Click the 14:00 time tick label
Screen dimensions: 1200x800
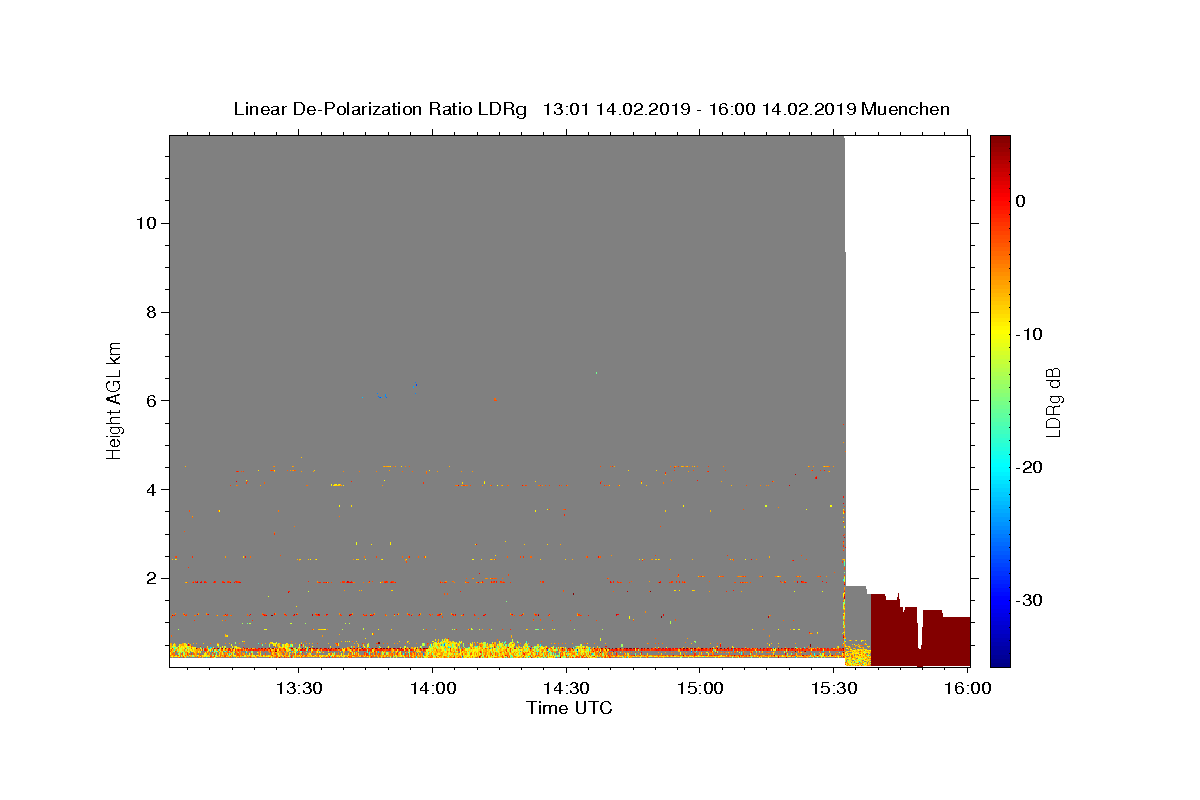coord(432,688)
